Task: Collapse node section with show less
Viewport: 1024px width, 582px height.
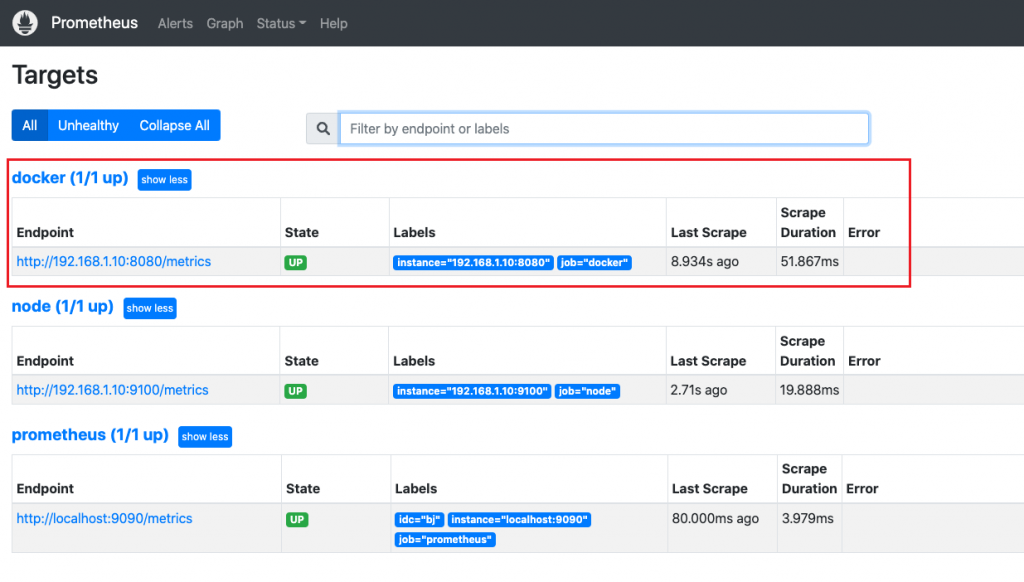Action: (150, 308)
